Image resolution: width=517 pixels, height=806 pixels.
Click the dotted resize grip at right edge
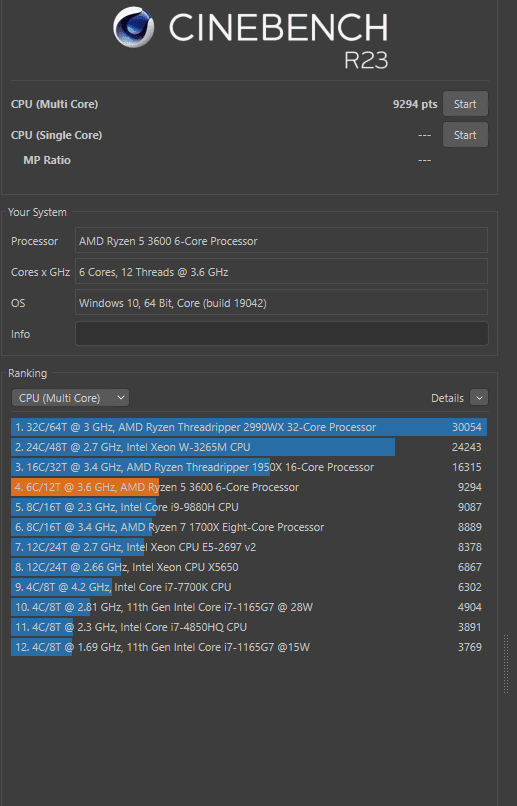[506, 663]
